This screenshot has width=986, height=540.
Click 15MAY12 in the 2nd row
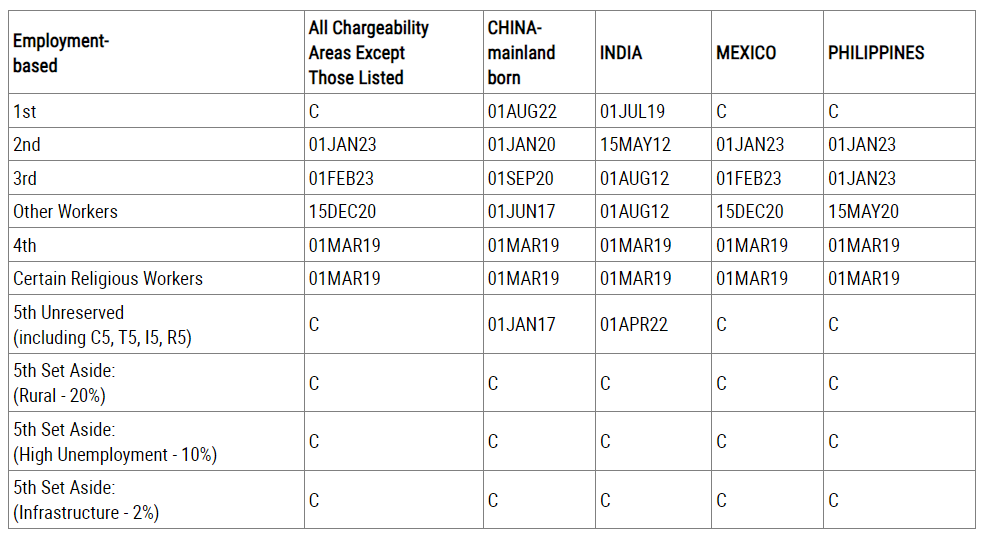(635, 145)
